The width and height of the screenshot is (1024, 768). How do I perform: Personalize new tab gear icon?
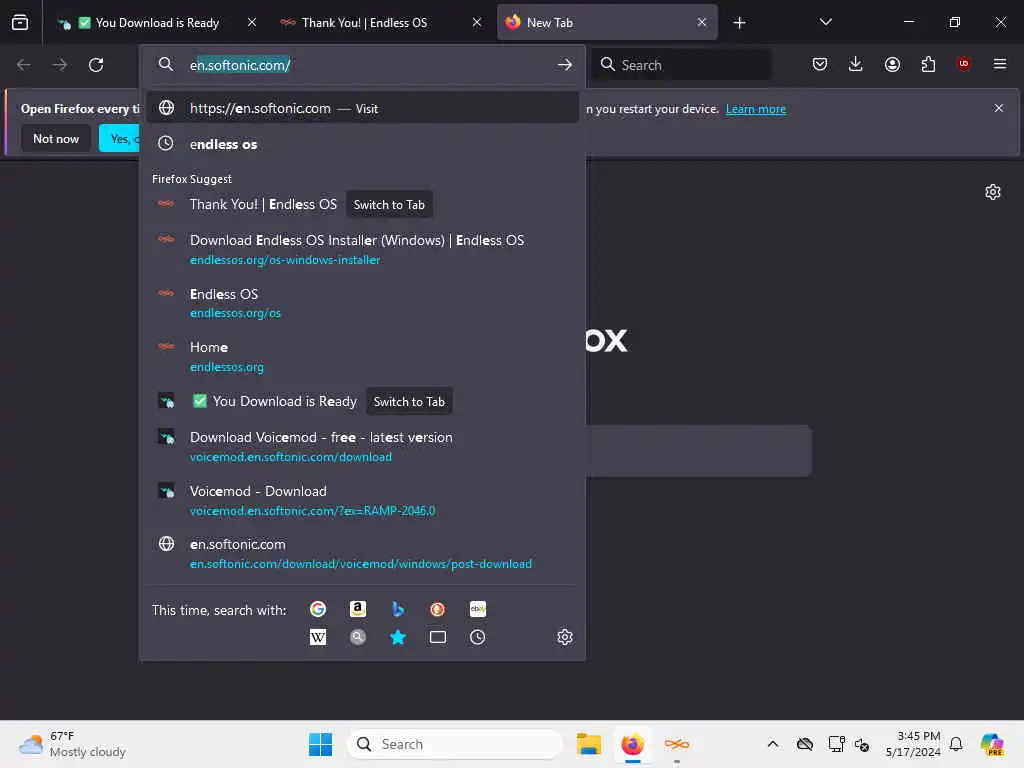993,192
